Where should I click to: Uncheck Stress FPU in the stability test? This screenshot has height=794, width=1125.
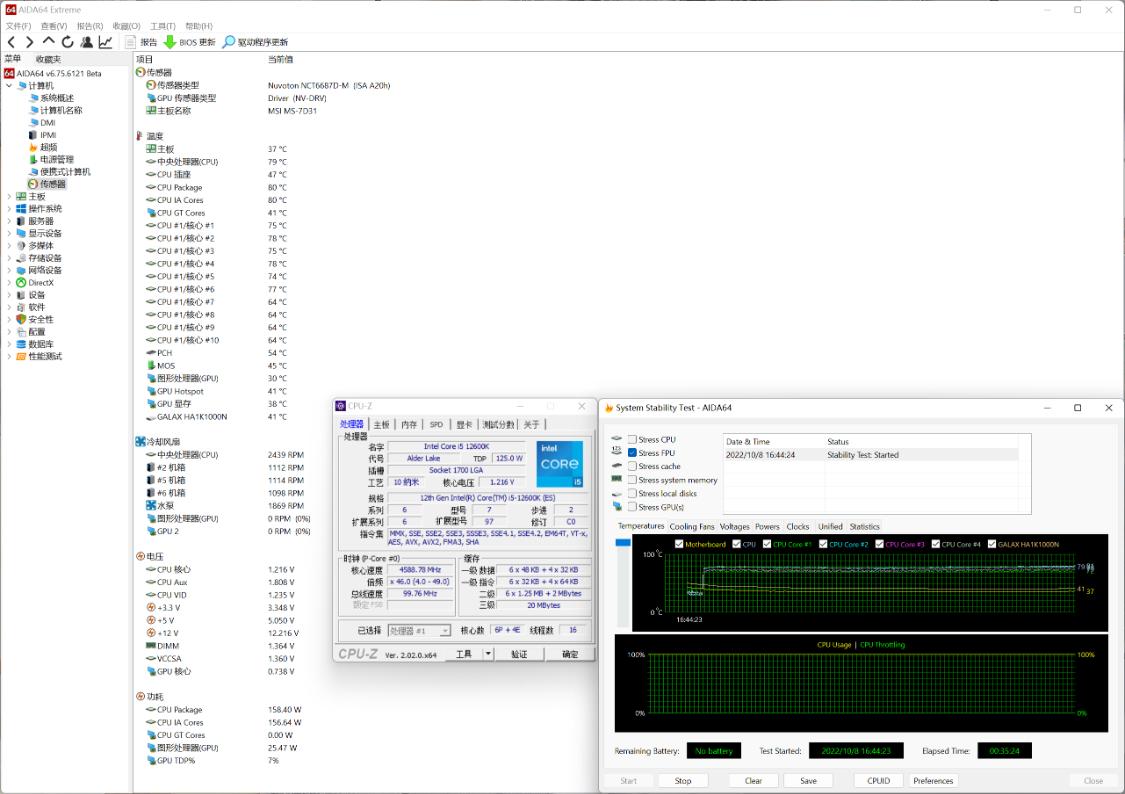point(631,451)
